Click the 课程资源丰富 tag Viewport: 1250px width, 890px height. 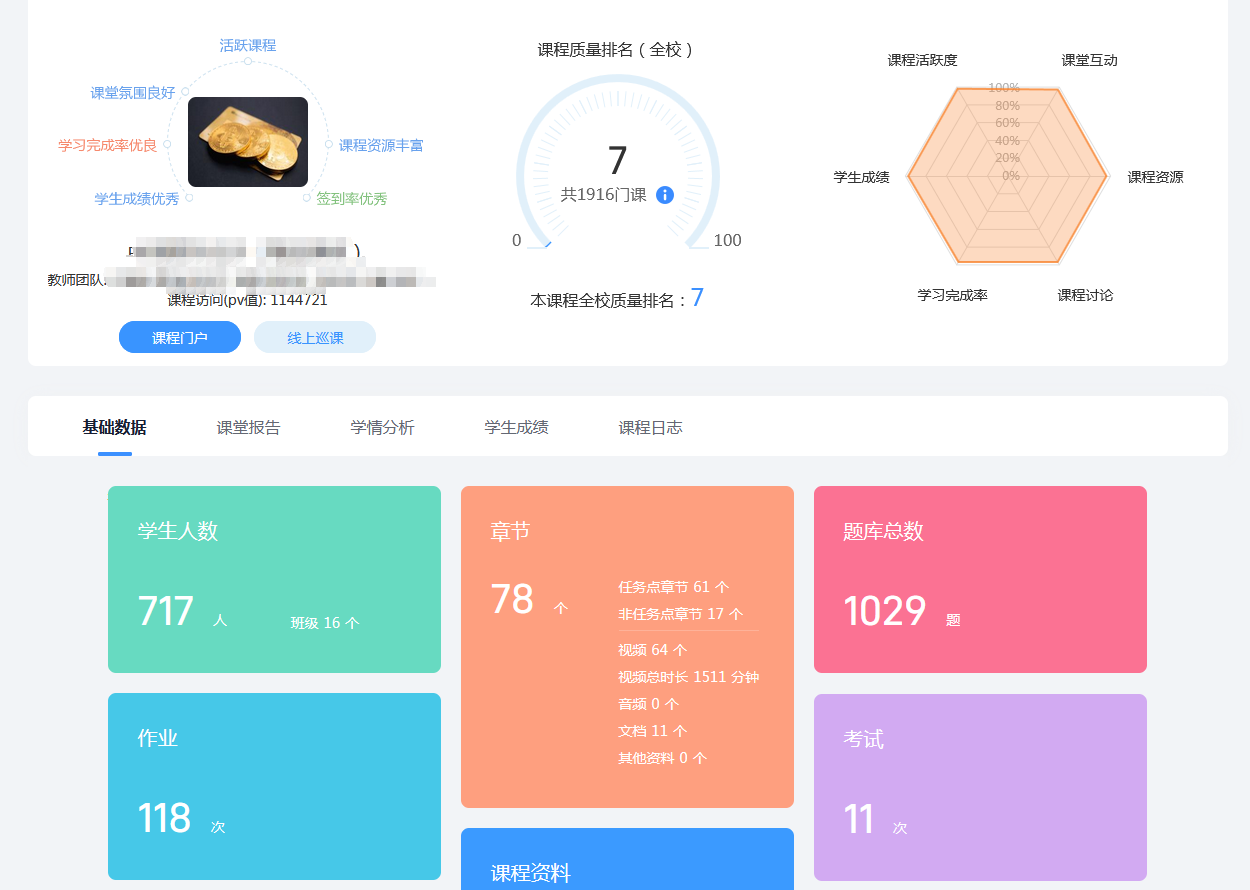[x=381, y=145]
